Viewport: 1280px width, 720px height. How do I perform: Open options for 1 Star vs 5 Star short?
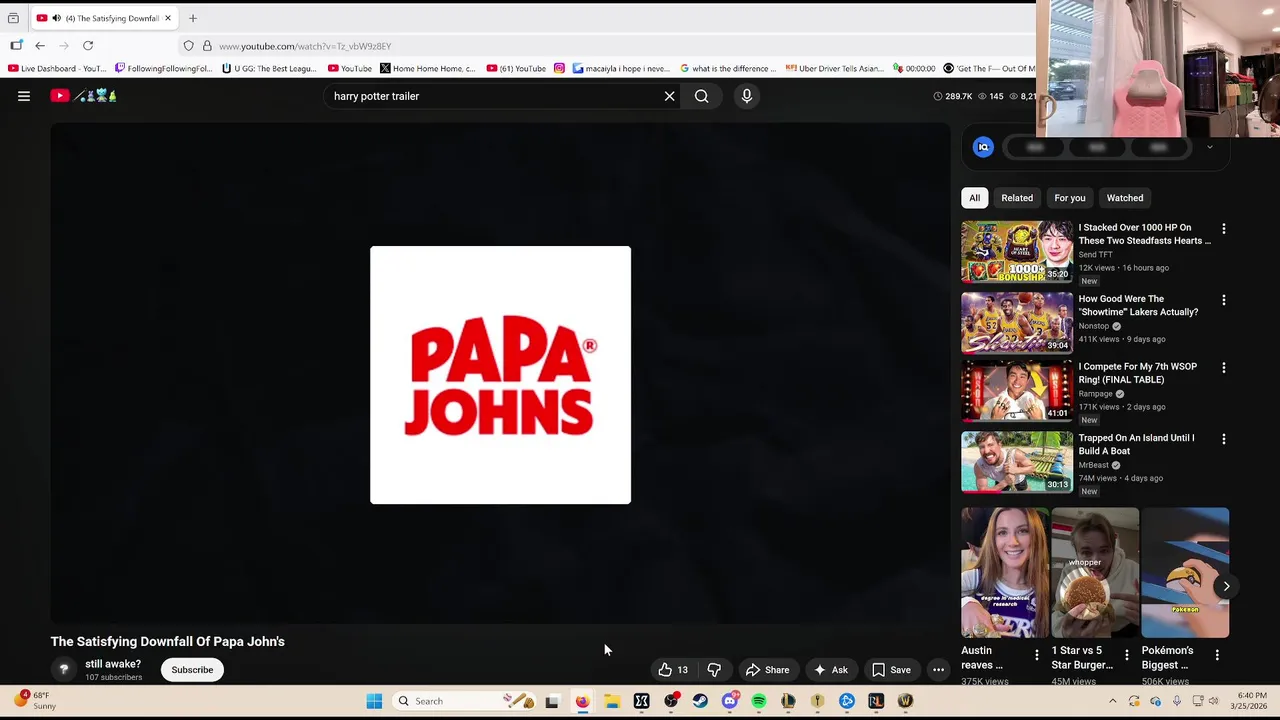1126,655
